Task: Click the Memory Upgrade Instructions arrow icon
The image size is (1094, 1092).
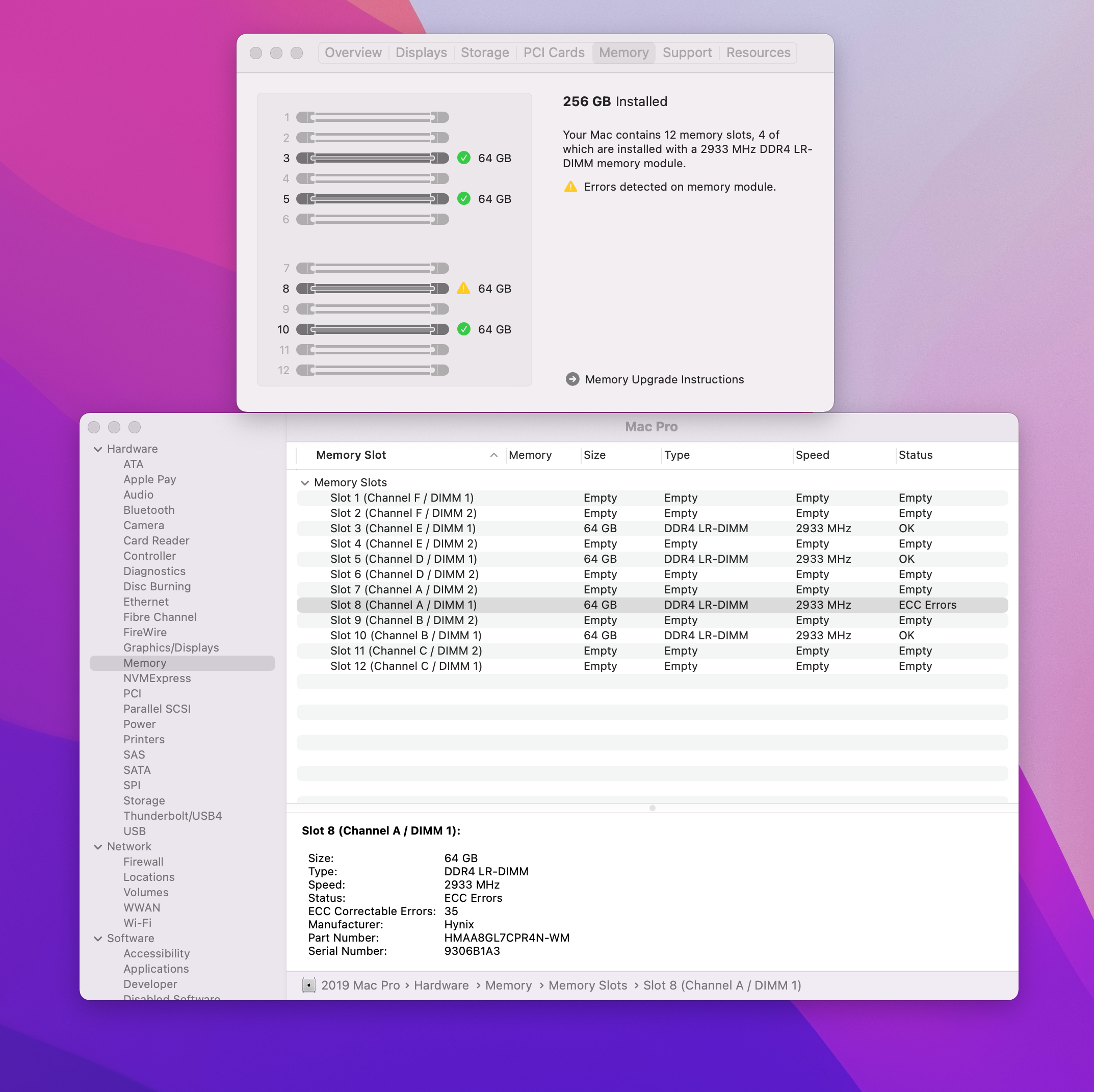Action: tap(572, 379)
